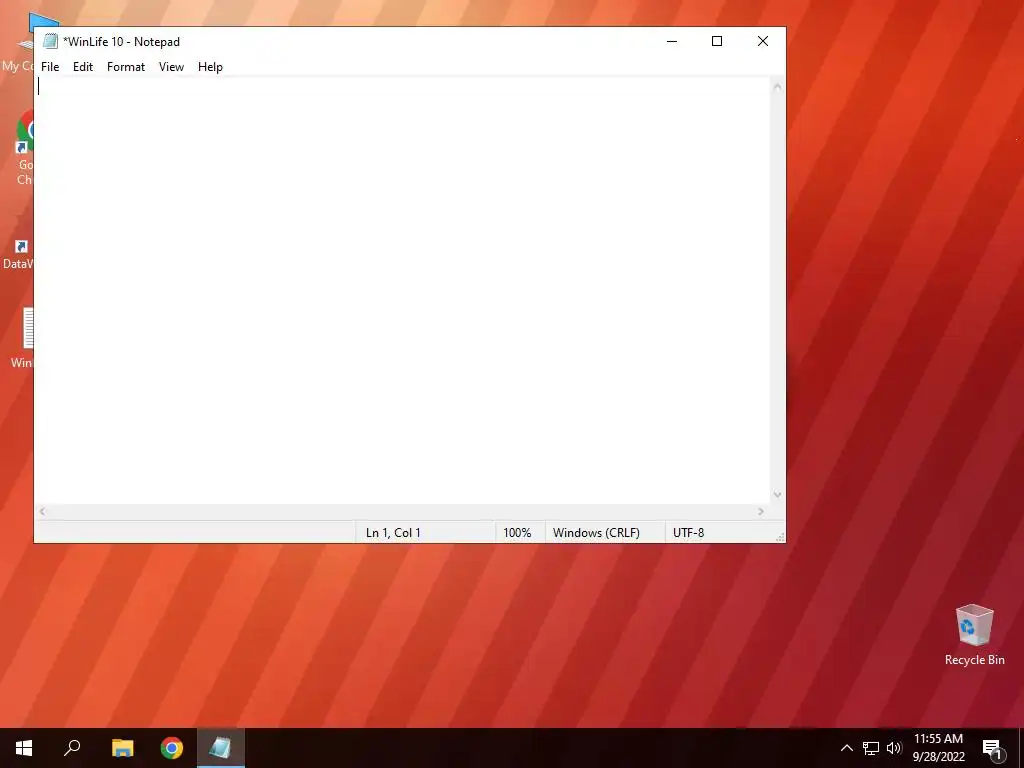The image size is (1024, 768).
Task: Open the notification center icon
Action: click(992, 748)
